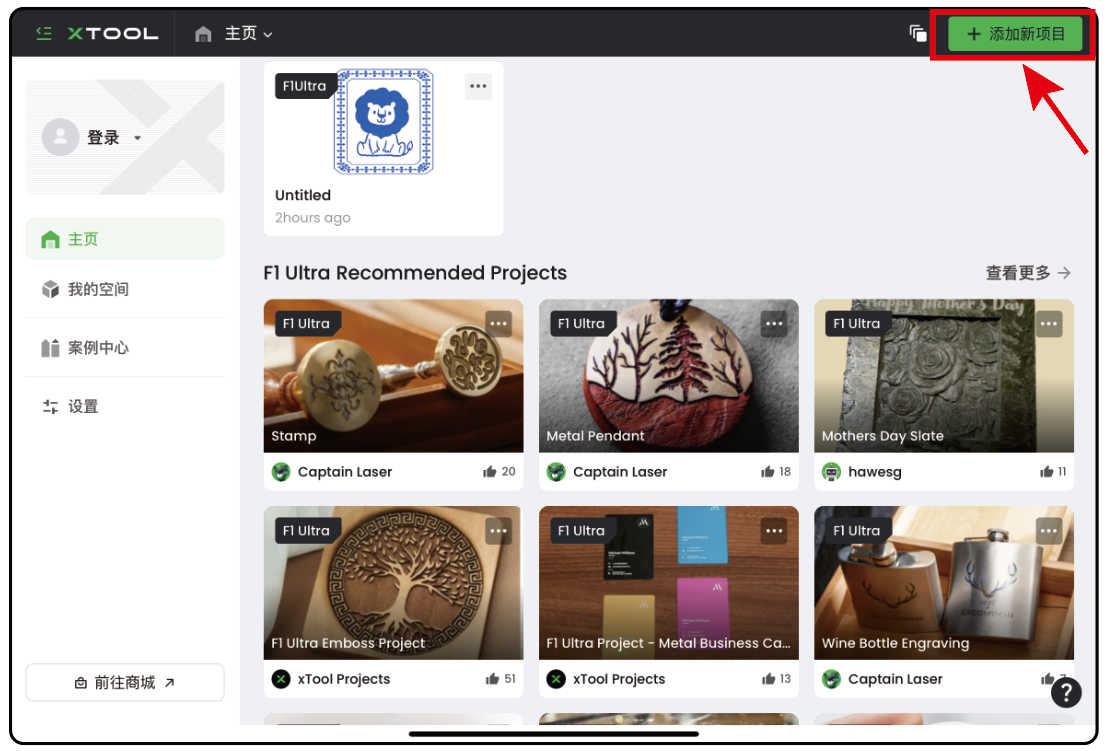Like the F1 Ultra Emboss Project
The image size is (1106, 751).
[492, 678]
